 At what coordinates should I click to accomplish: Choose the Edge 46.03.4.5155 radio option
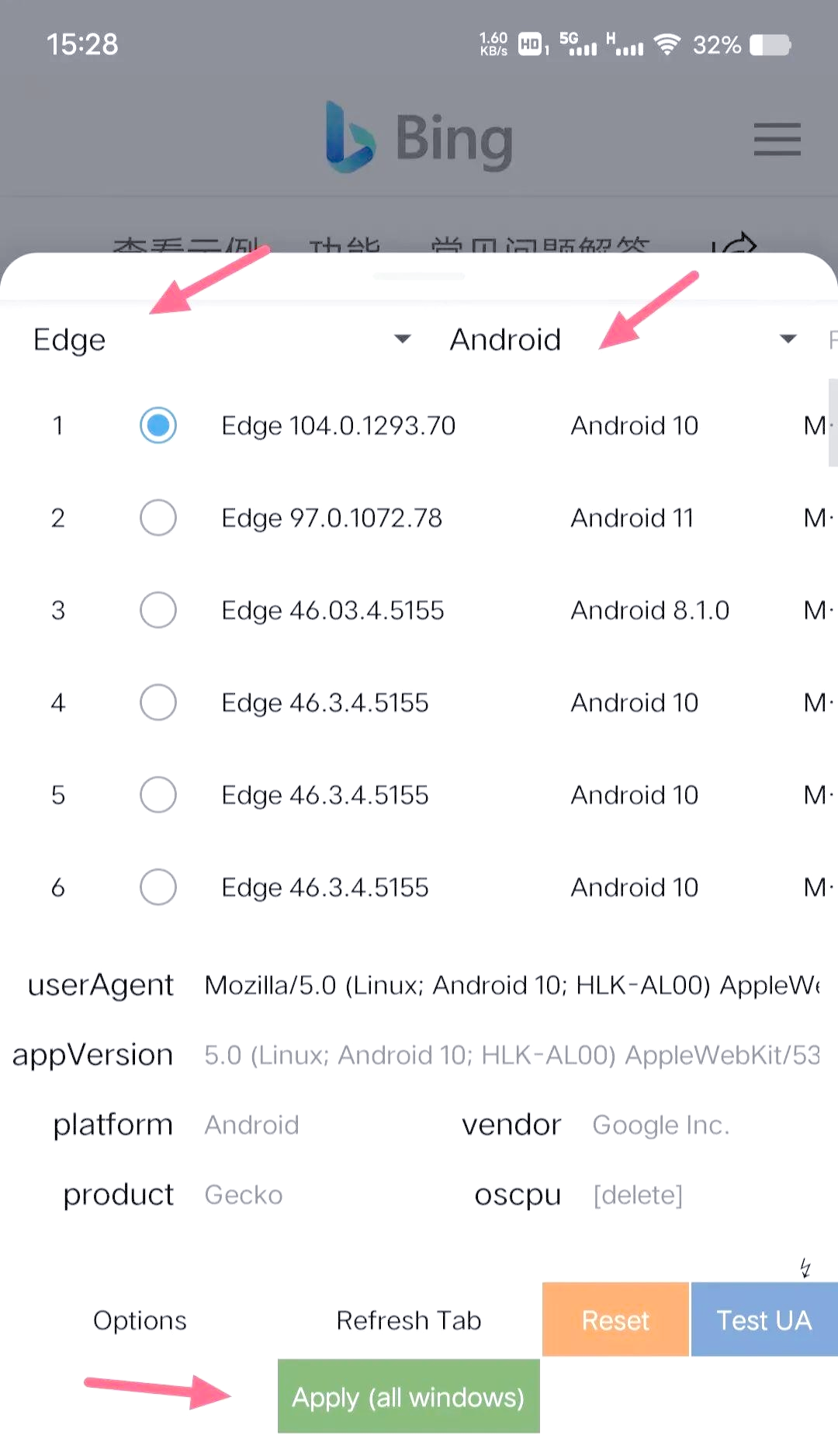158,610
